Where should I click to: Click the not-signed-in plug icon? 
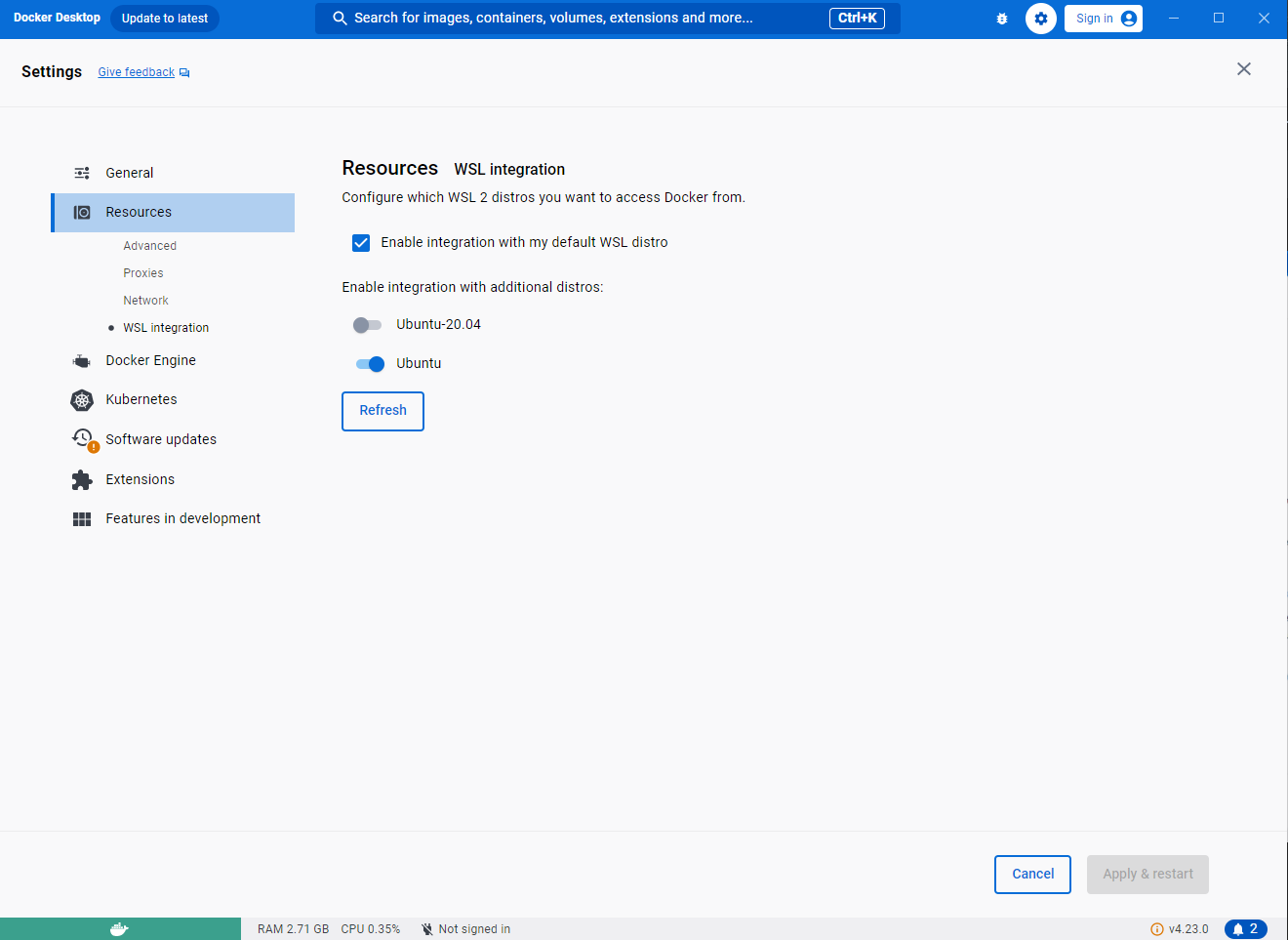pyautogui.click(x=426, y=929)
